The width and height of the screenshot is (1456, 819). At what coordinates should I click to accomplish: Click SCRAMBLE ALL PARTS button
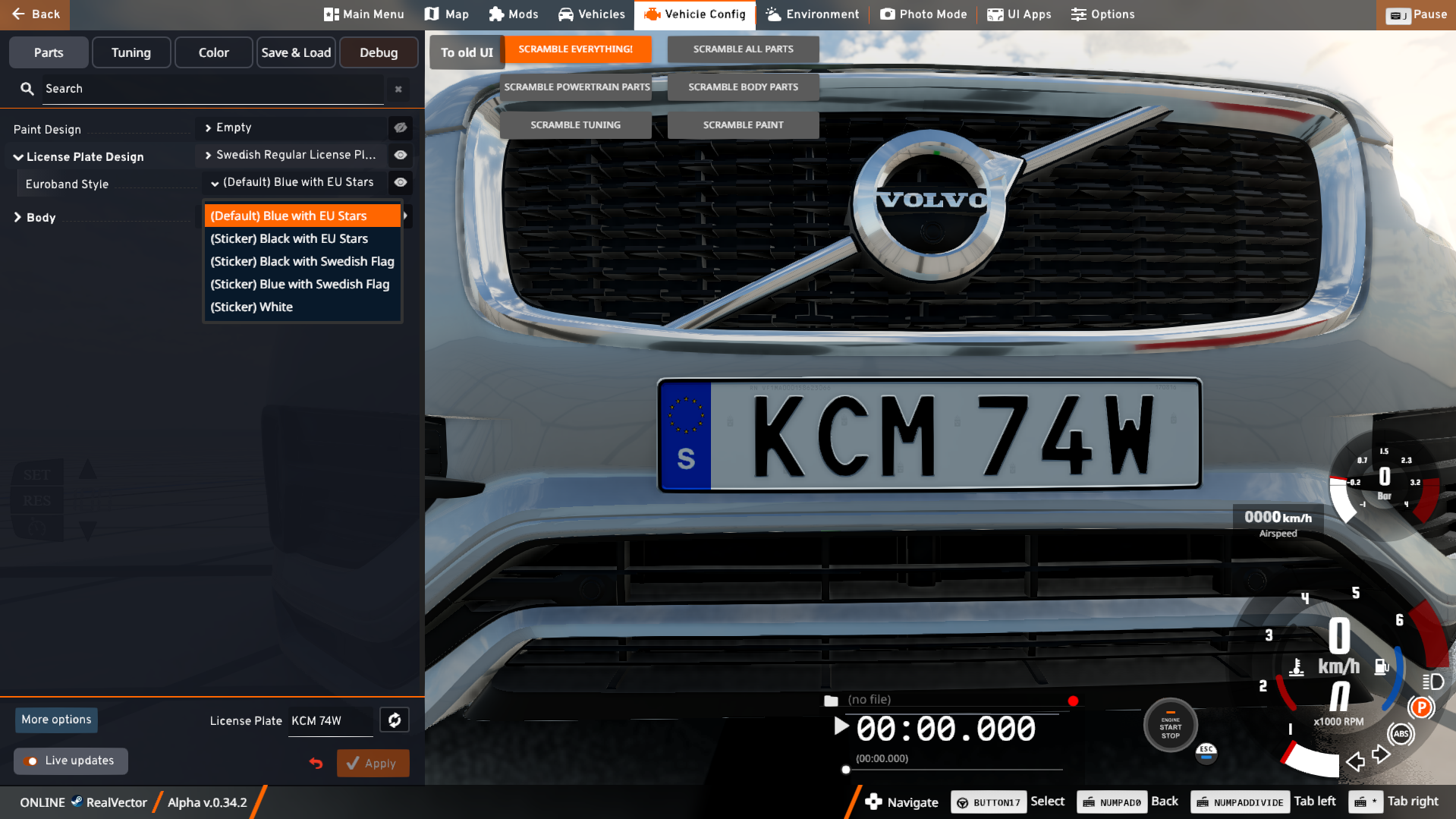click(744, 49)
